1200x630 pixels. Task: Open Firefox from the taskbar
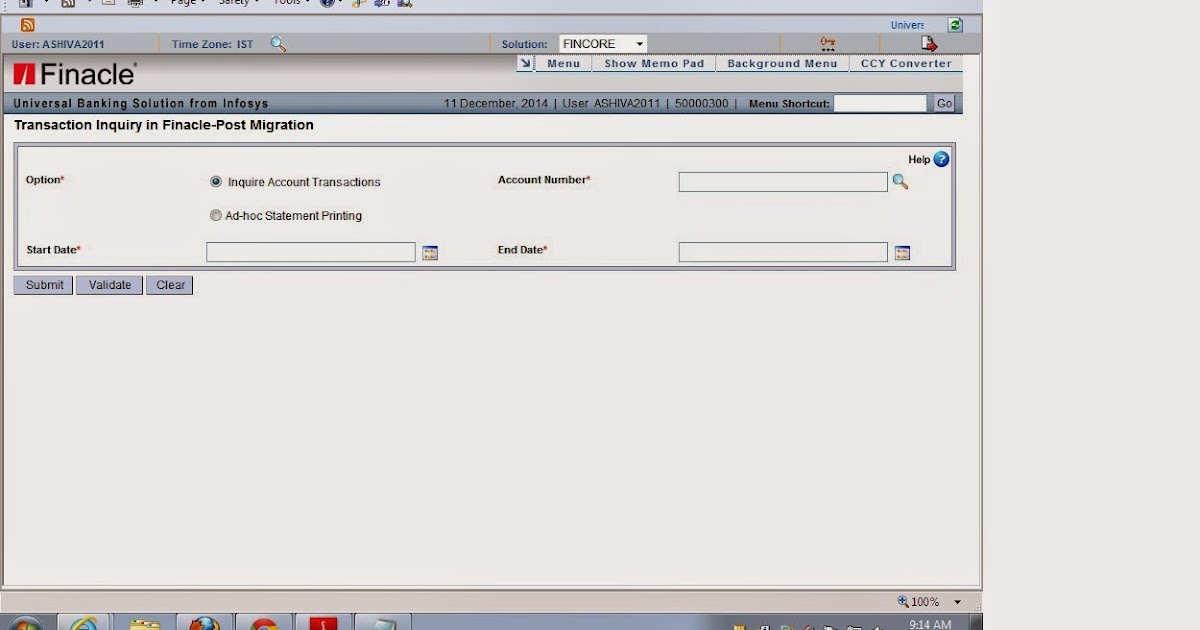coord(204,624)
